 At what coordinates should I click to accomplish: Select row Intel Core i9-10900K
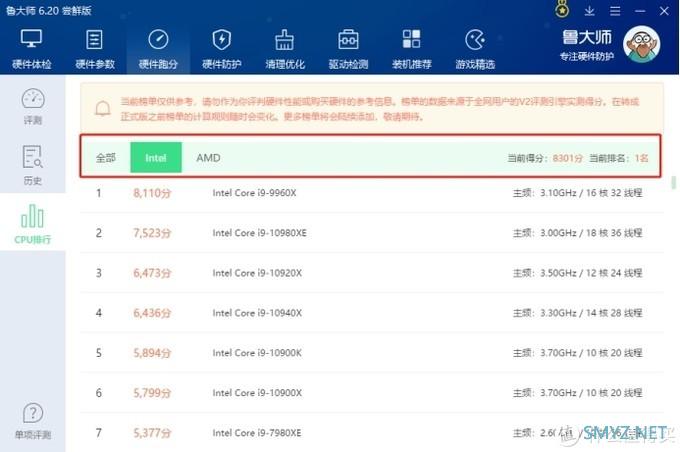(x=372, y=353)
